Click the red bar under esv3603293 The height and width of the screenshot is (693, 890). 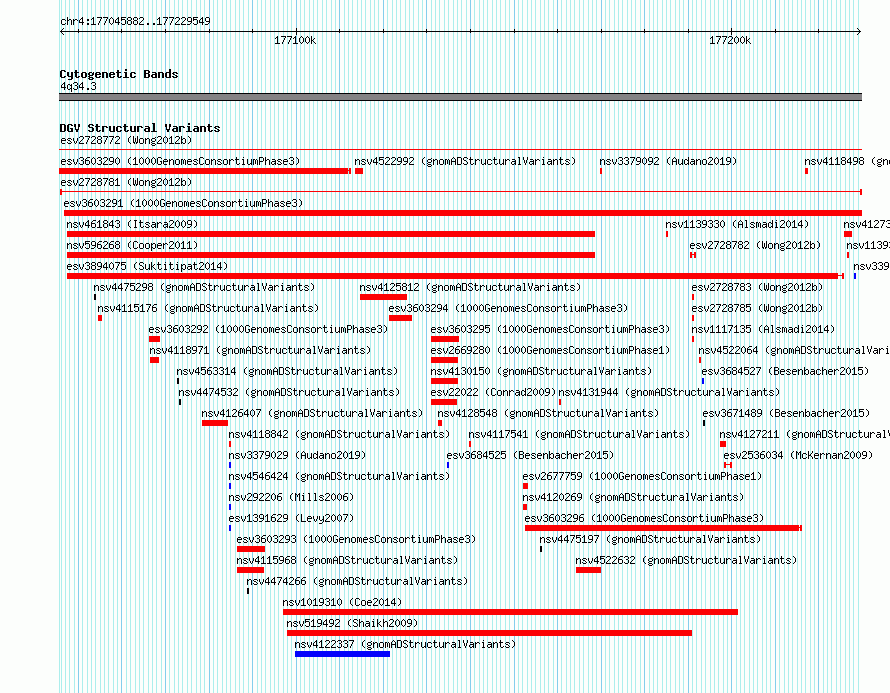pos(251,549)
